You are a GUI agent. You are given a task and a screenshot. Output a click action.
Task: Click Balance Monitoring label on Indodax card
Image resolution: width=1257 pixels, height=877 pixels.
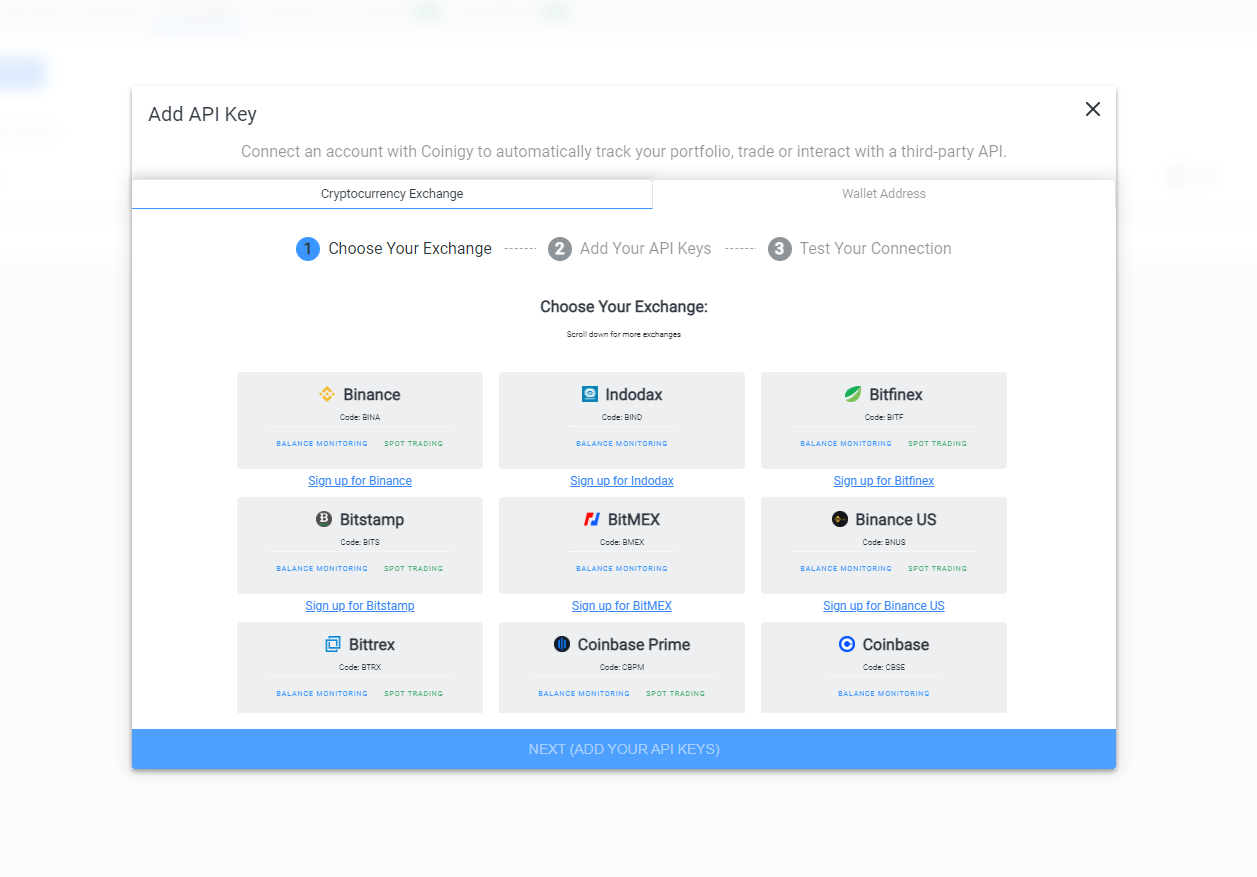622,443
